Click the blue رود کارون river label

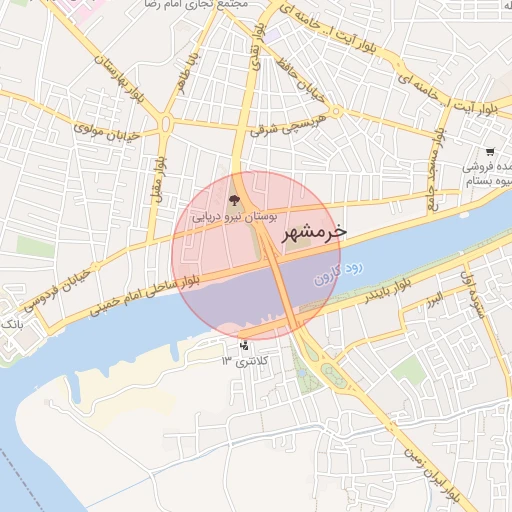pos(338,273)
